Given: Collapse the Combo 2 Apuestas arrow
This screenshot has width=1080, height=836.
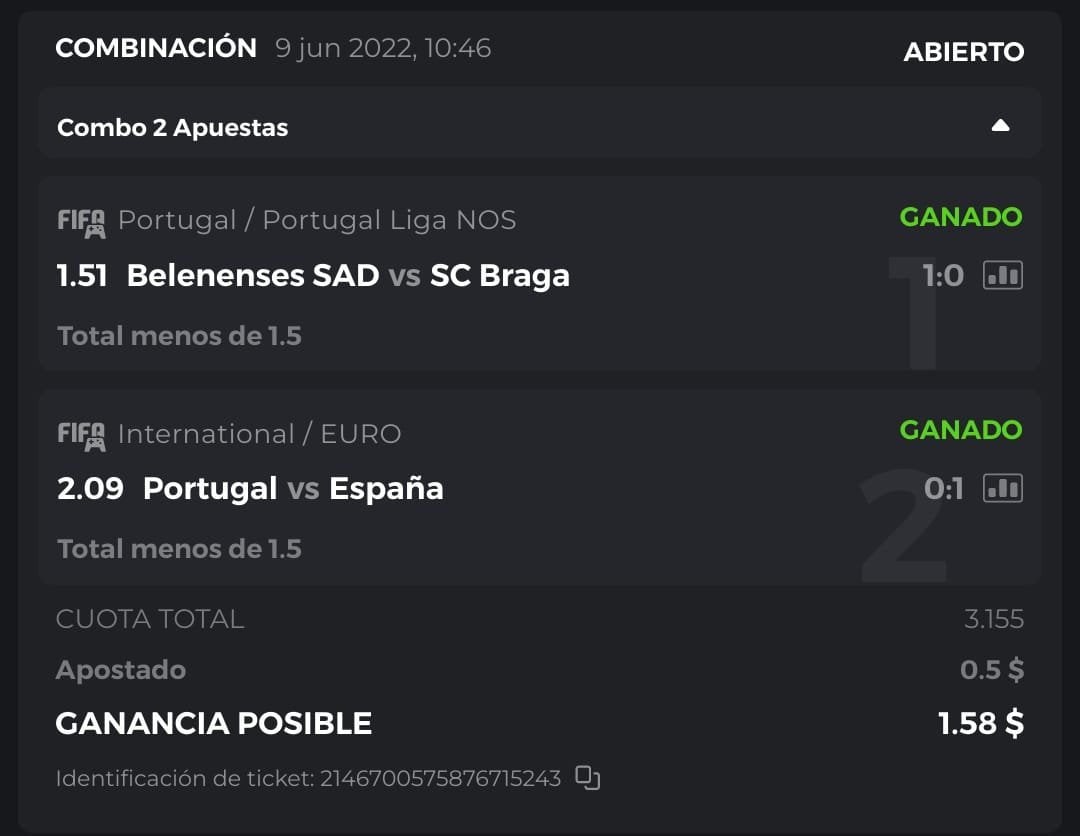Looking at the screenshot, I should 1000,126.
